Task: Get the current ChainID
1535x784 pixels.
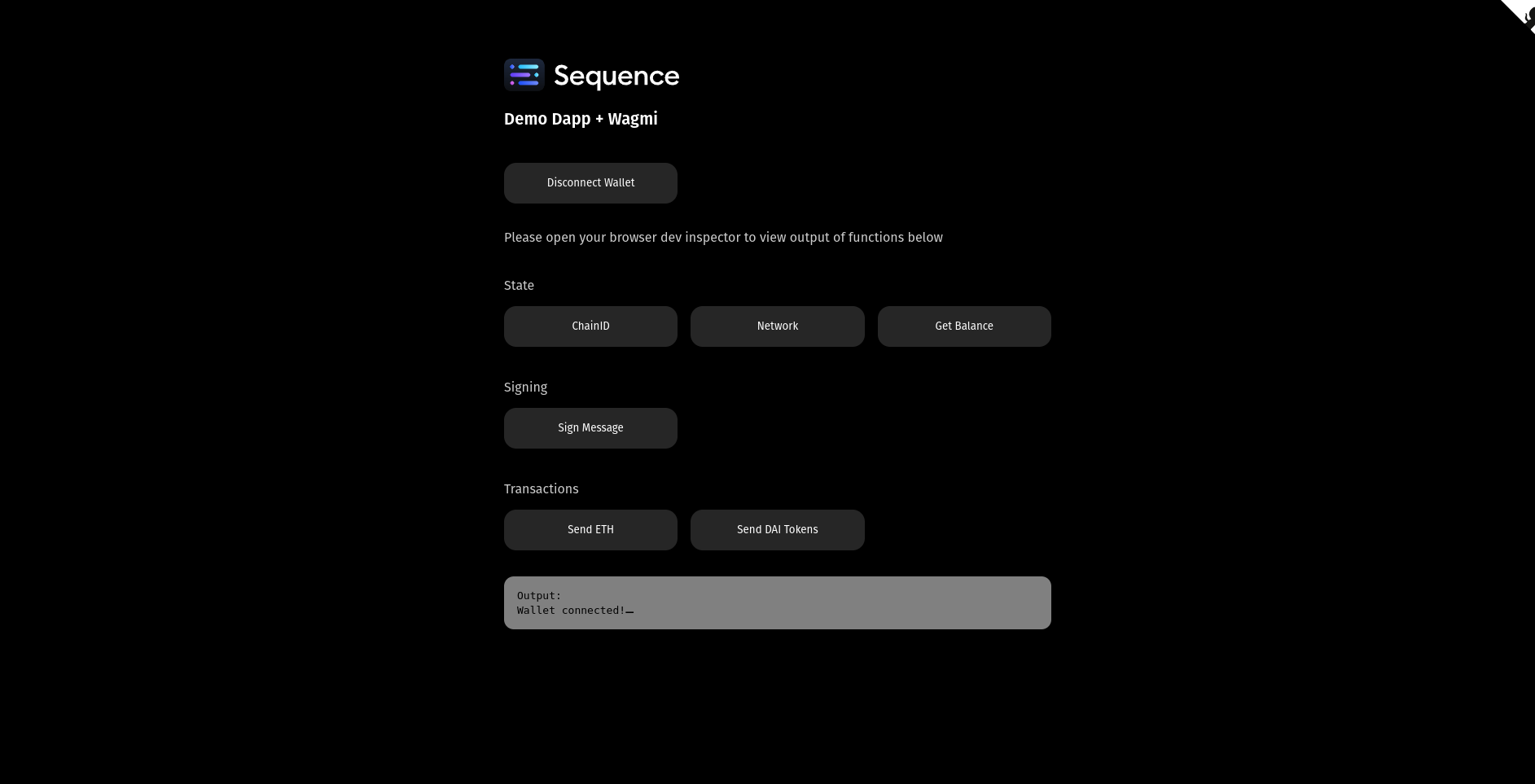Action: pyautogui.click(x=590, y=326)
